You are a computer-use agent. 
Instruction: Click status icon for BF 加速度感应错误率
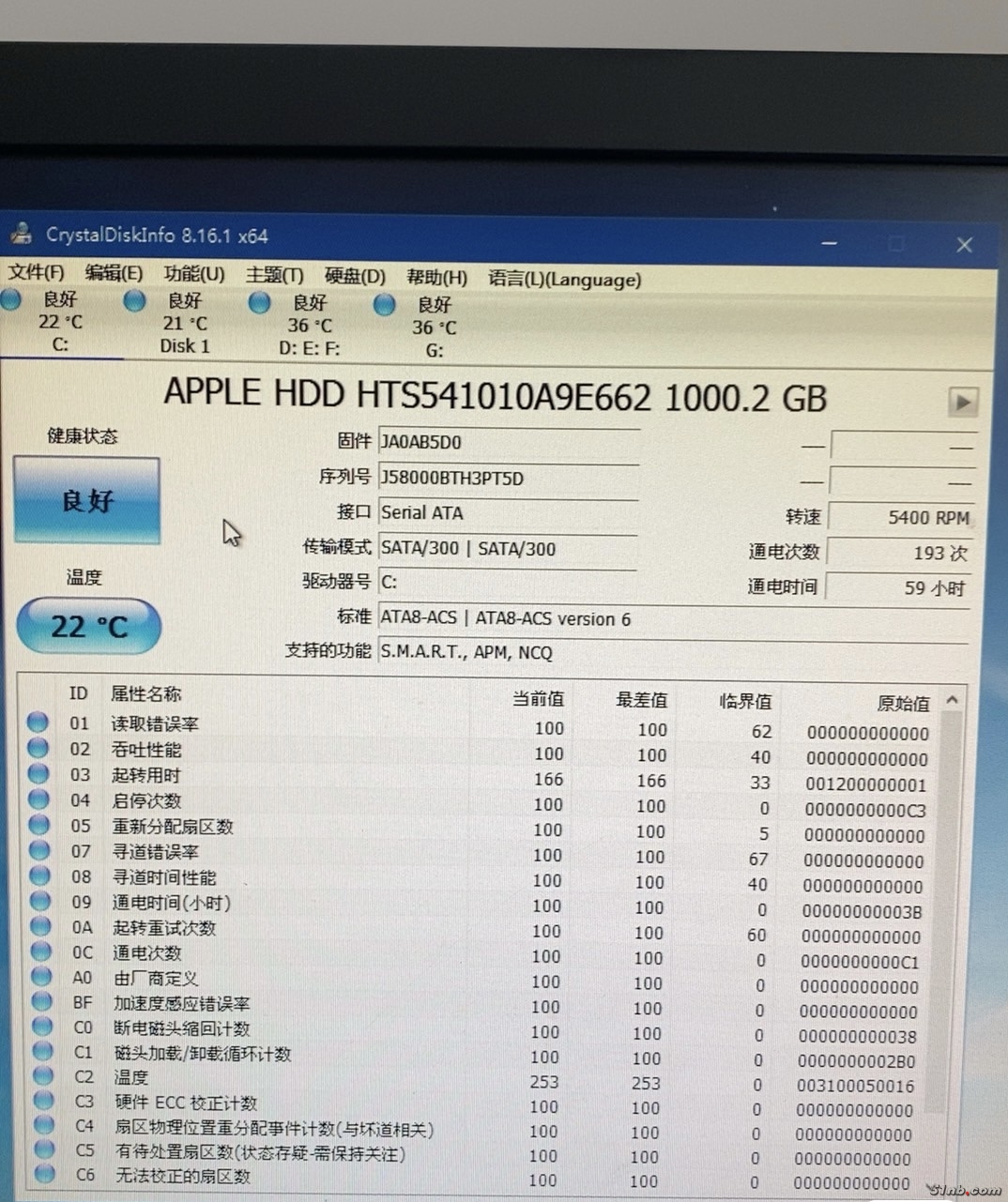42,1001
